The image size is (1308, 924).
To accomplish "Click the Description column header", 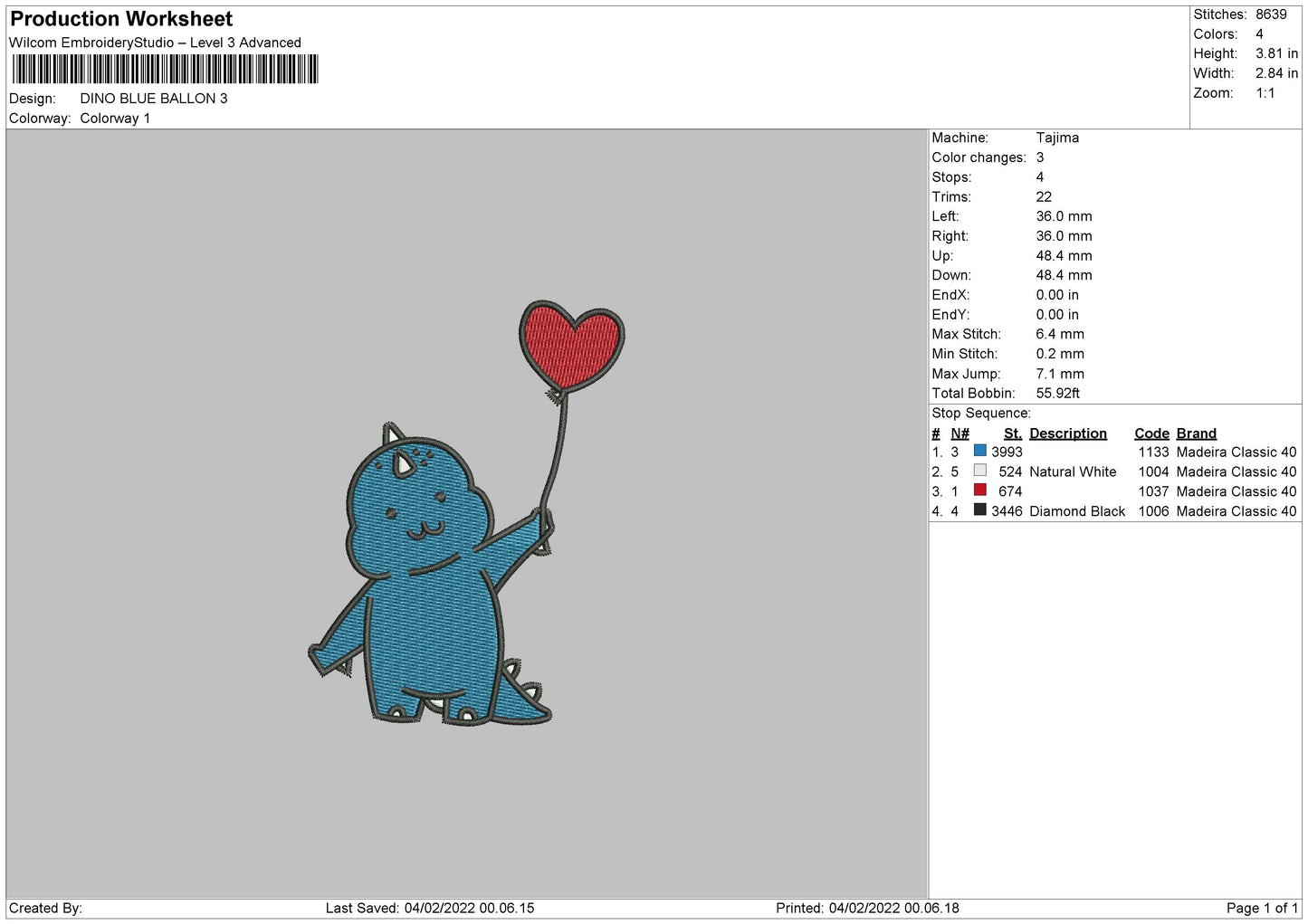I will pyautogui.click(x=1067, y=433).
